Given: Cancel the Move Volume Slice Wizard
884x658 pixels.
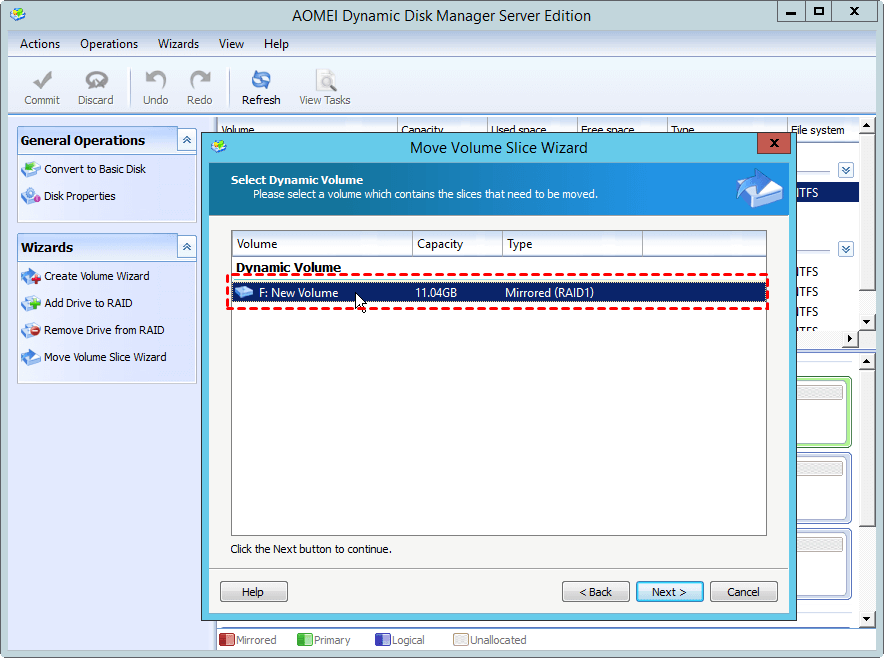Looking at the screenshot, I should point(744,591).
